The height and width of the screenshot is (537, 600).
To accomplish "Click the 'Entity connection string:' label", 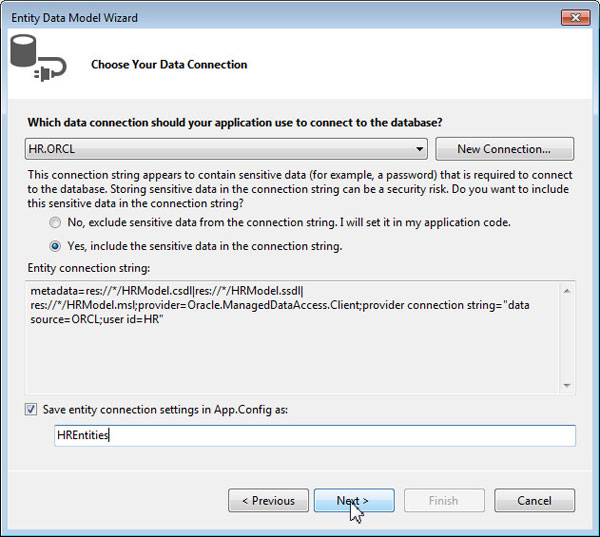I will tap(90, 268).
